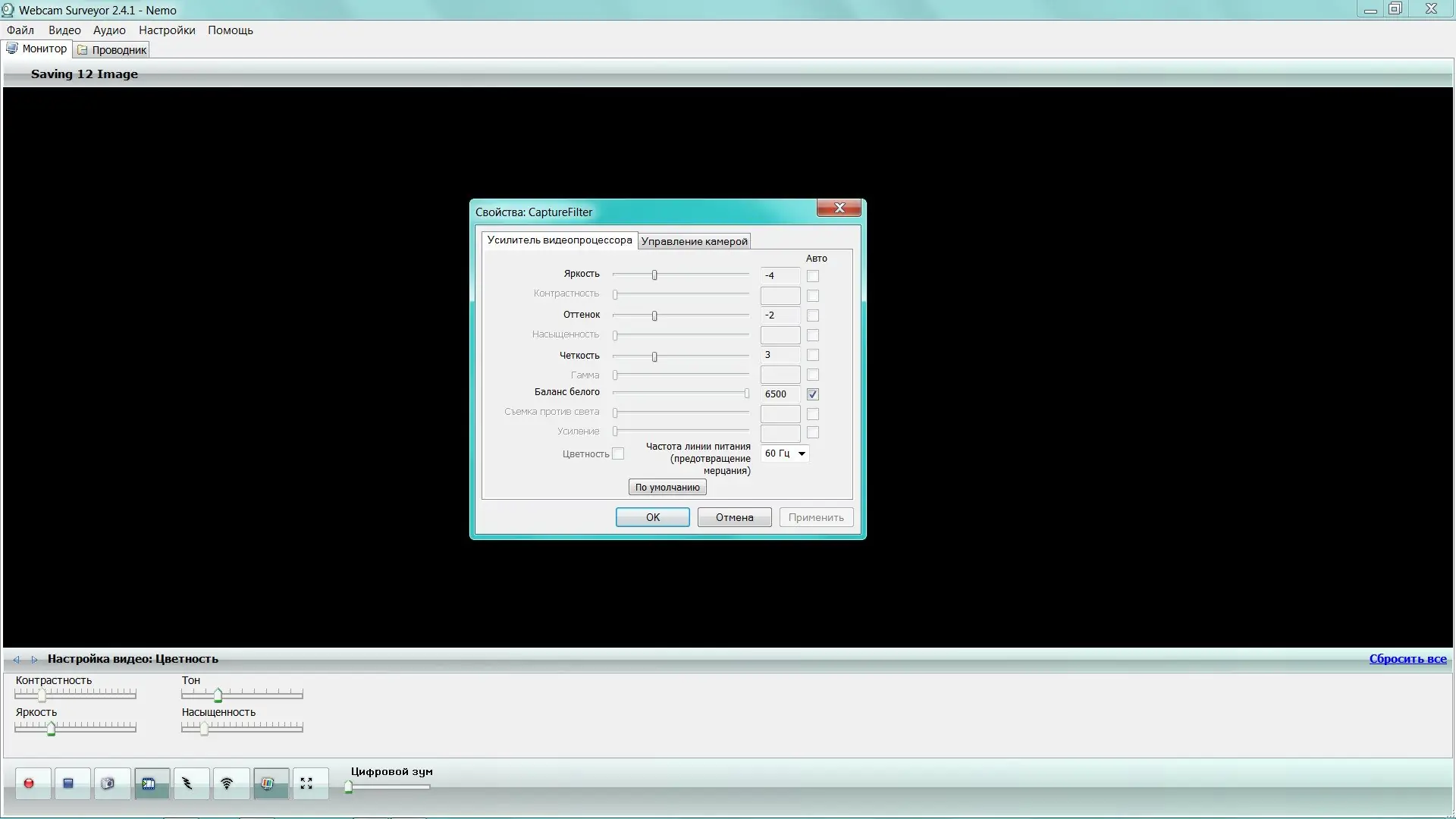Click the Сбросить все link
The width and height of the screenshot is (1456, 819).
(x=1407, y=659)
